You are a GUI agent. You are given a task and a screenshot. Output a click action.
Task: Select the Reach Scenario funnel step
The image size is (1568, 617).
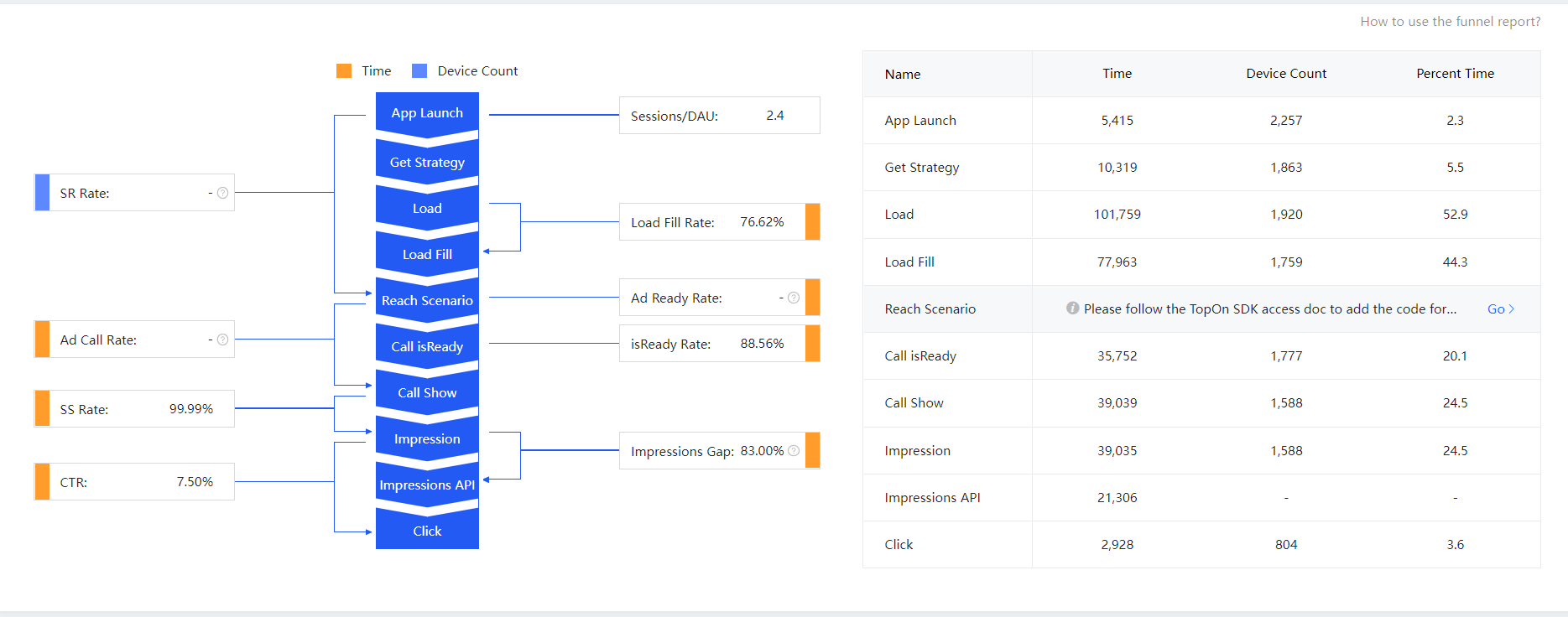427,300
